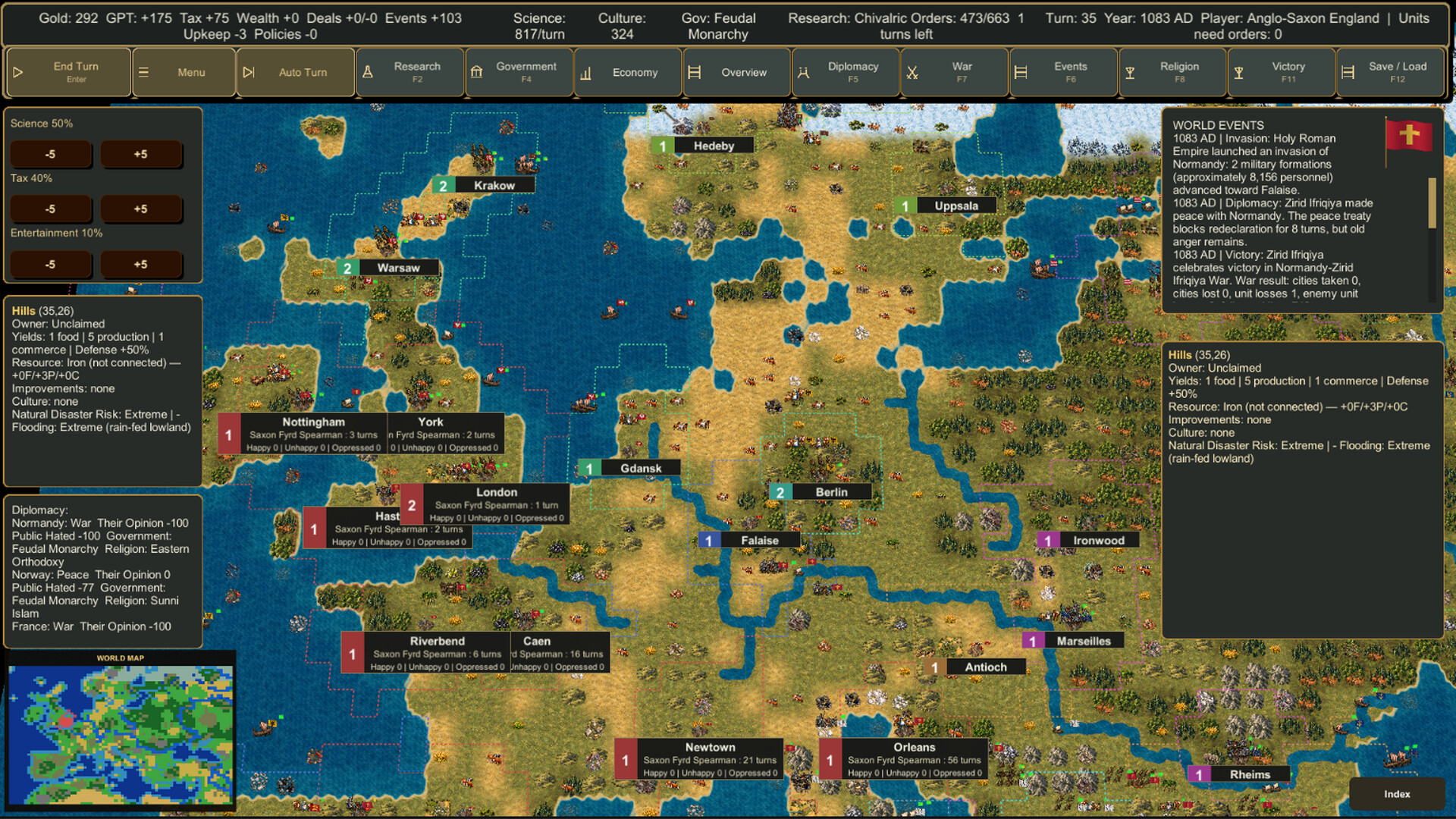
Task: Select the Berlin city label
Action: [821, 492]
